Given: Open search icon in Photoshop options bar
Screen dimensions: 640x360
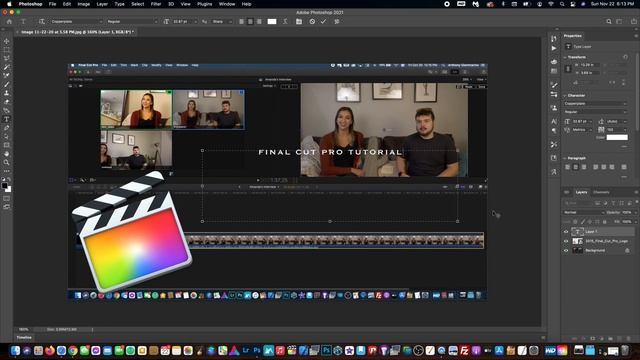Looking at the screenshot, I should tap(609, 22).
